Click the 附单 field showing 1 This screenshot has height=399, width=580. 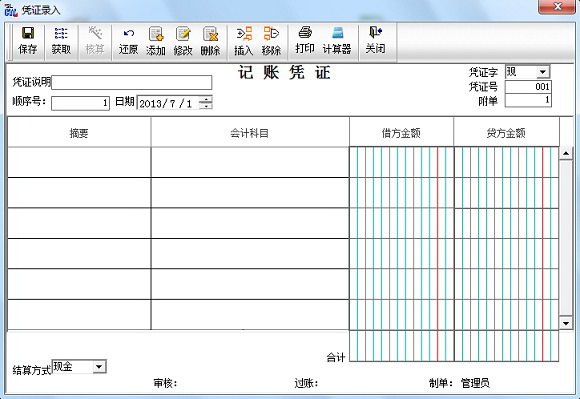point(528,101)
